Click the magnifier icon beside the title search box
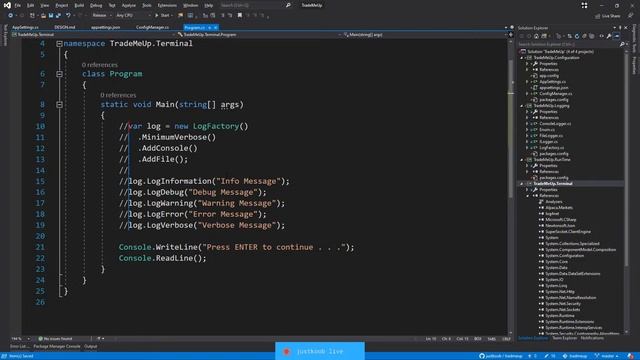The height and width of the screenshot is (360, 640). click(x=288, y=5)
